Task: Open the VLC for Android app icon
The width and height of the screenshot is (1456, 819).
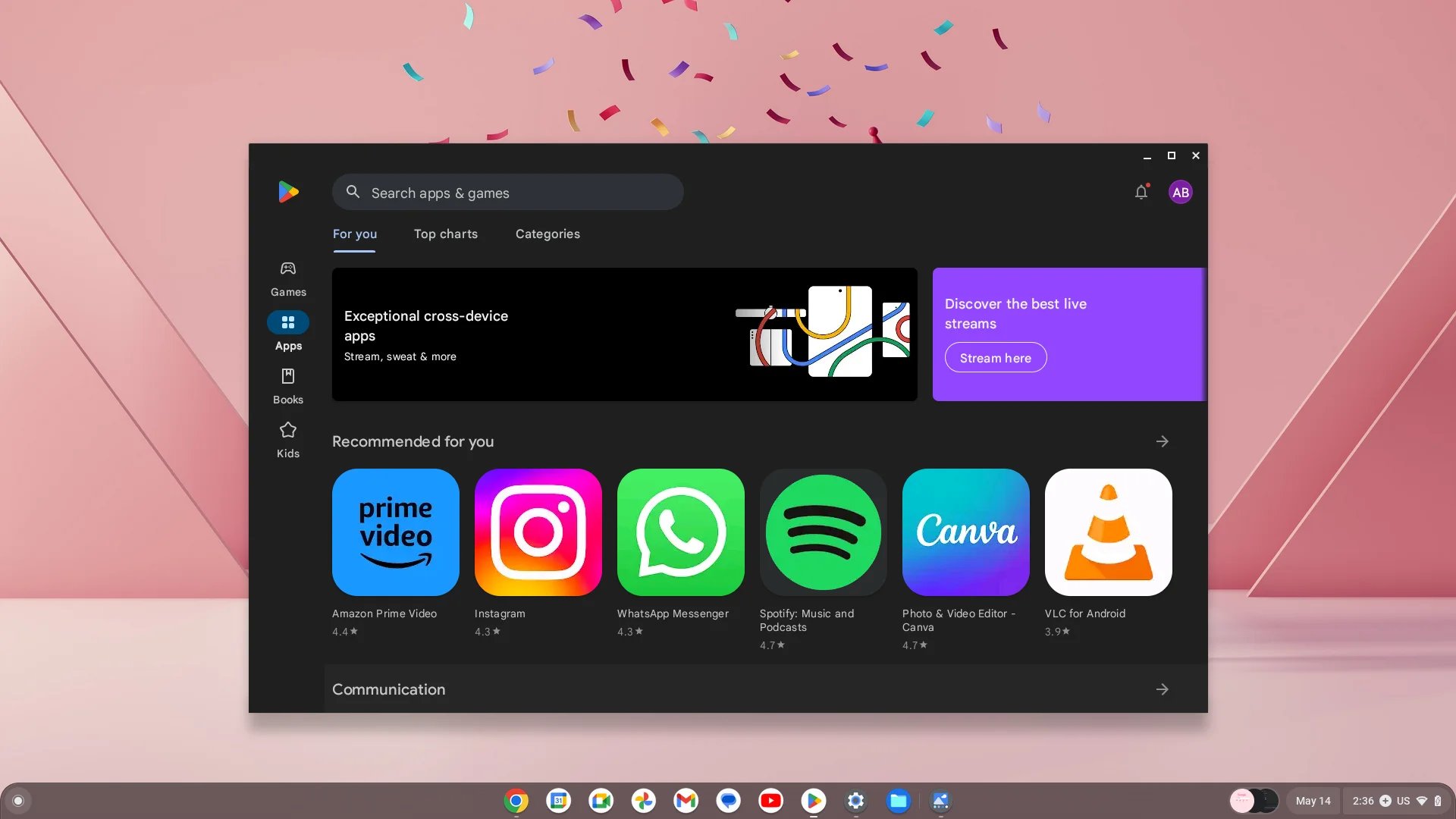Action: 1109,532
